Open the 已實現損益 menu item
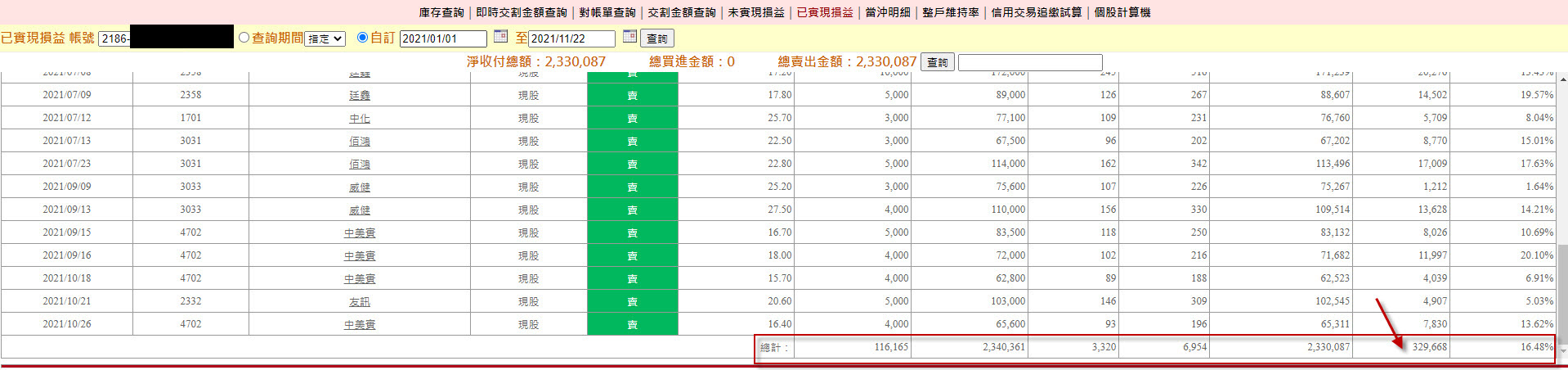 (825, 12)
